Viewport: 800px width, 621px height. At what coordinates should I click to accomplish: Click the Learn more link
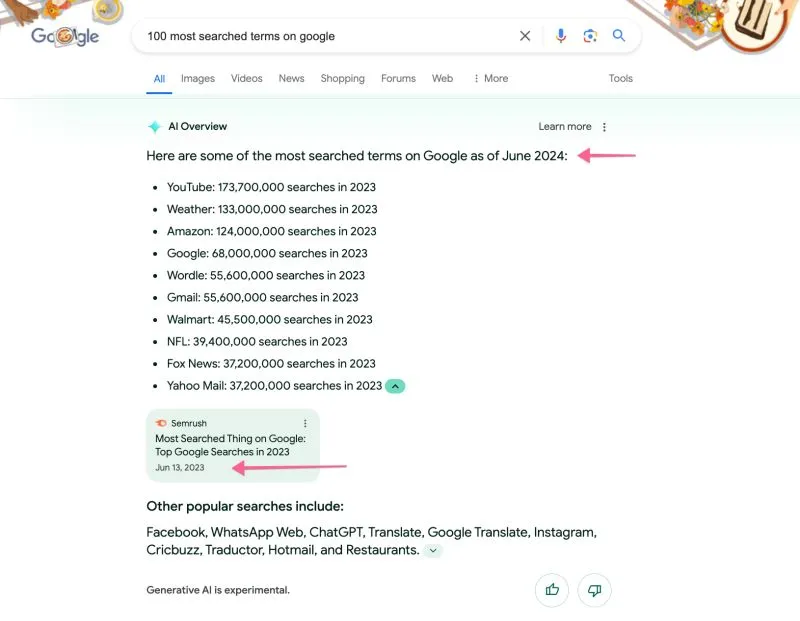[563, 126]
